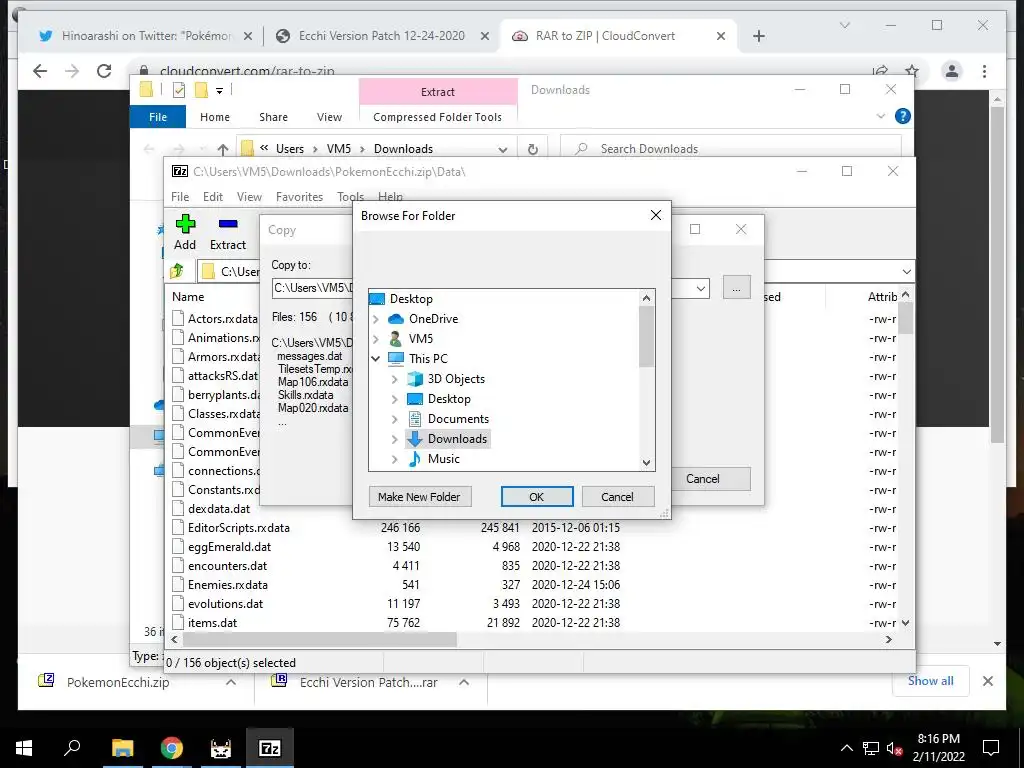1024x768 pixels.
Task: Click the muted volume tray icon
Action: tap(894, 749)
